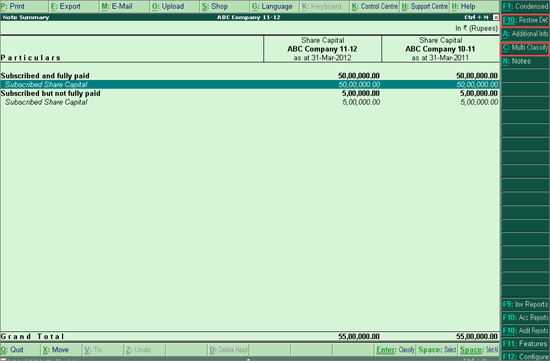Screen dimensions: 550x361
Task: Toggle F1 Condensed view
Action: click(x=525, y=6)
